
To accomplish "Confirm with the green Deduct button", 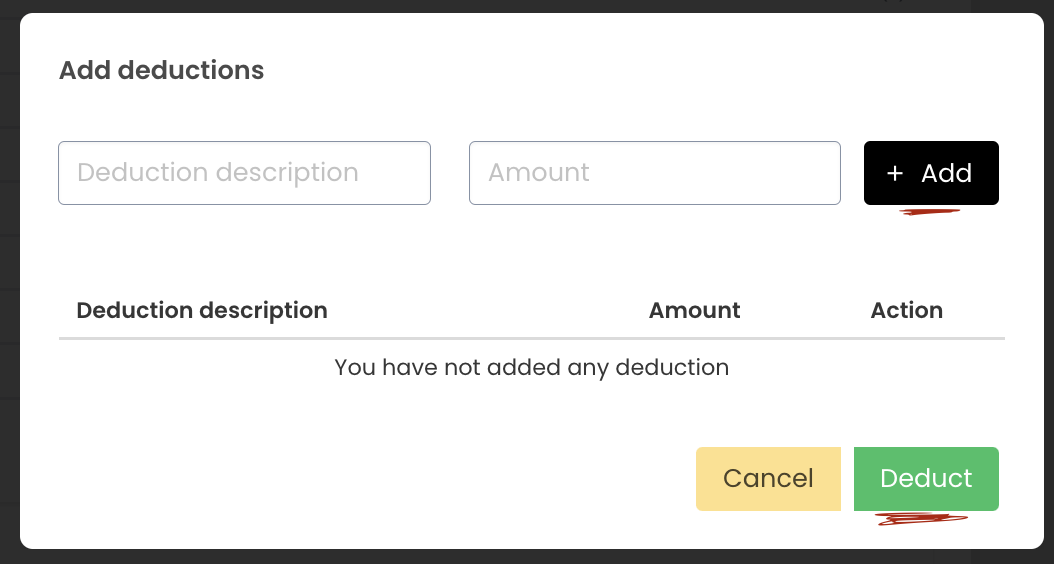I will pos(926,479).
